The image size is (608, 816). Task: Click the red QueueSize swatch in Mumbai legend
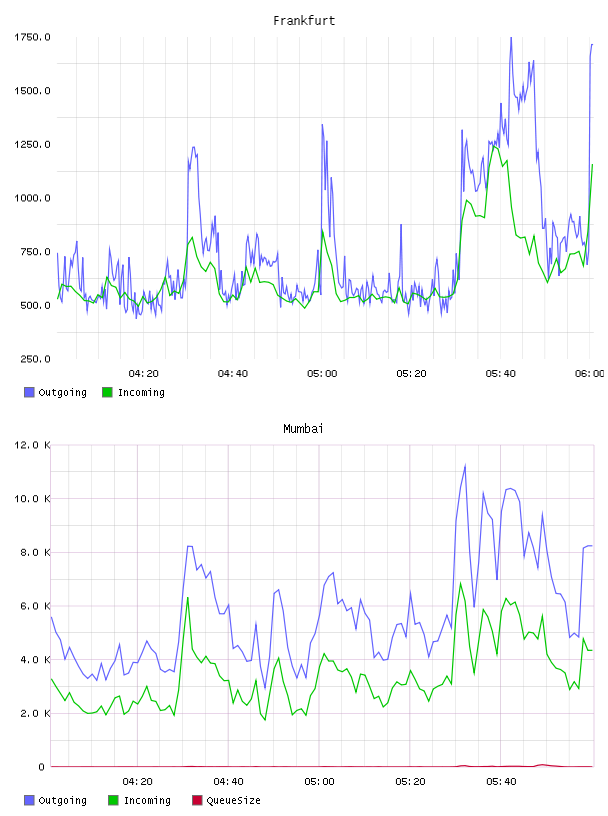pyautogui.click(x=197, y=800)
